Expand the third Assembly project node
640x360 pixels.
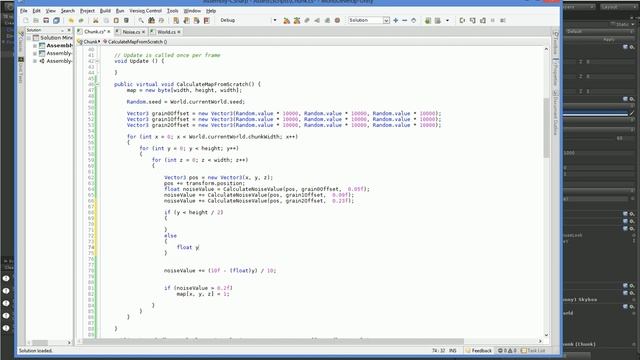(35, 61)
